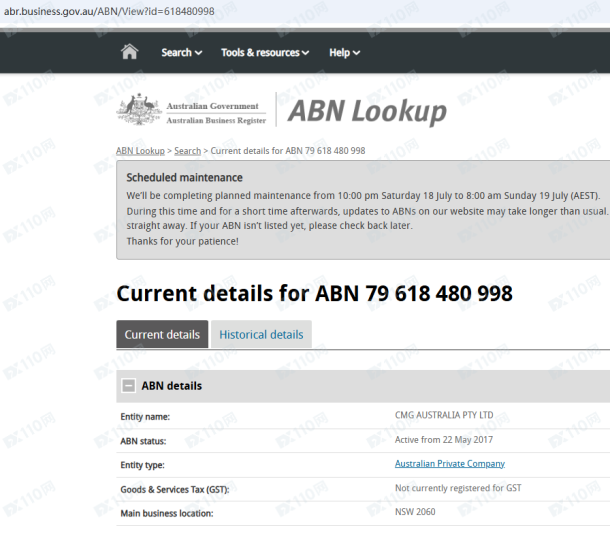610x543 pixels.
Task: Click the Scheduled maintenance heading
Action: [184, 178]
